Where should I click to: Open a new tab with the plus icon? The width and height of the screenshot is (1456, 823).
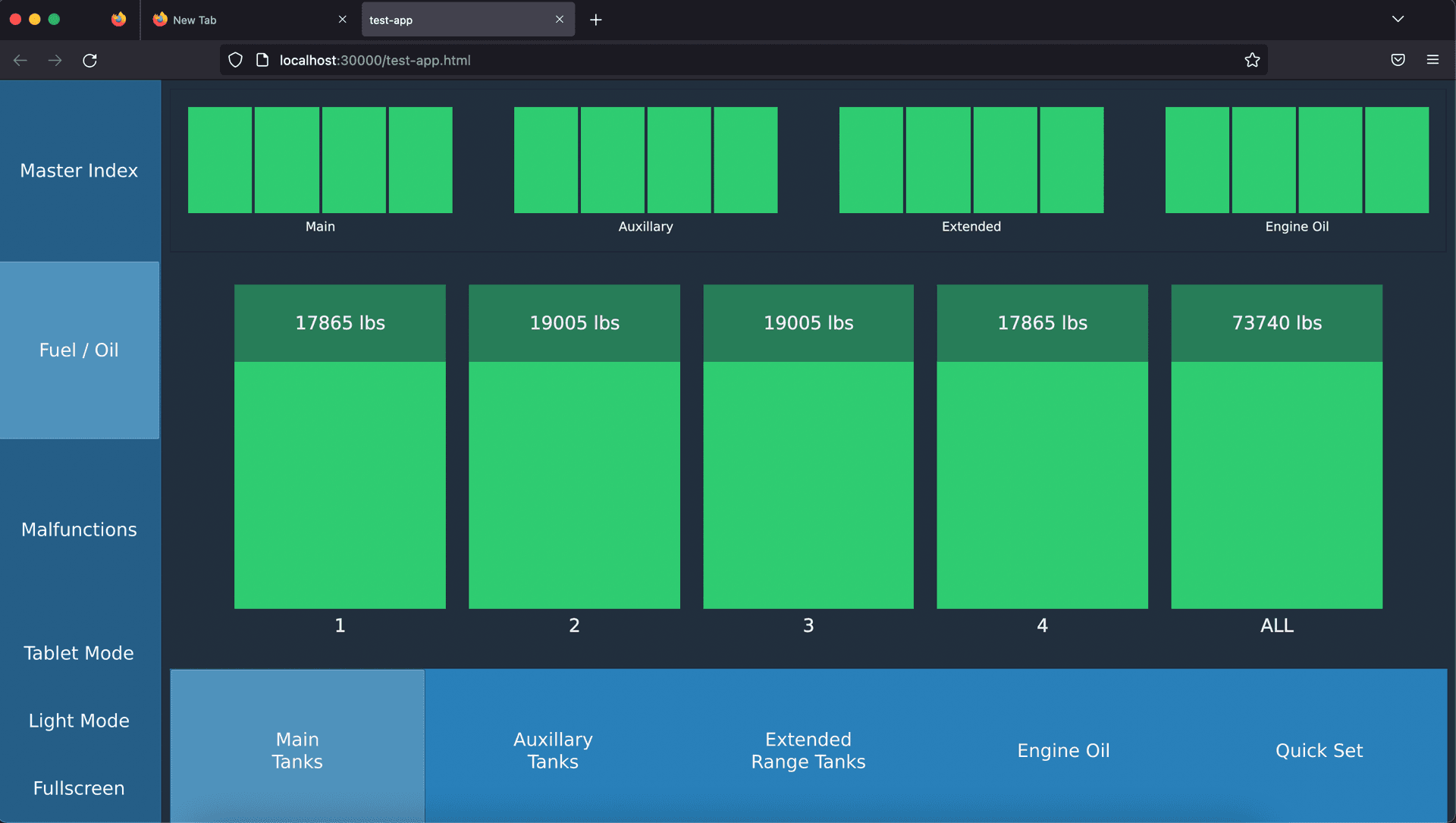[x=596, y=20]
